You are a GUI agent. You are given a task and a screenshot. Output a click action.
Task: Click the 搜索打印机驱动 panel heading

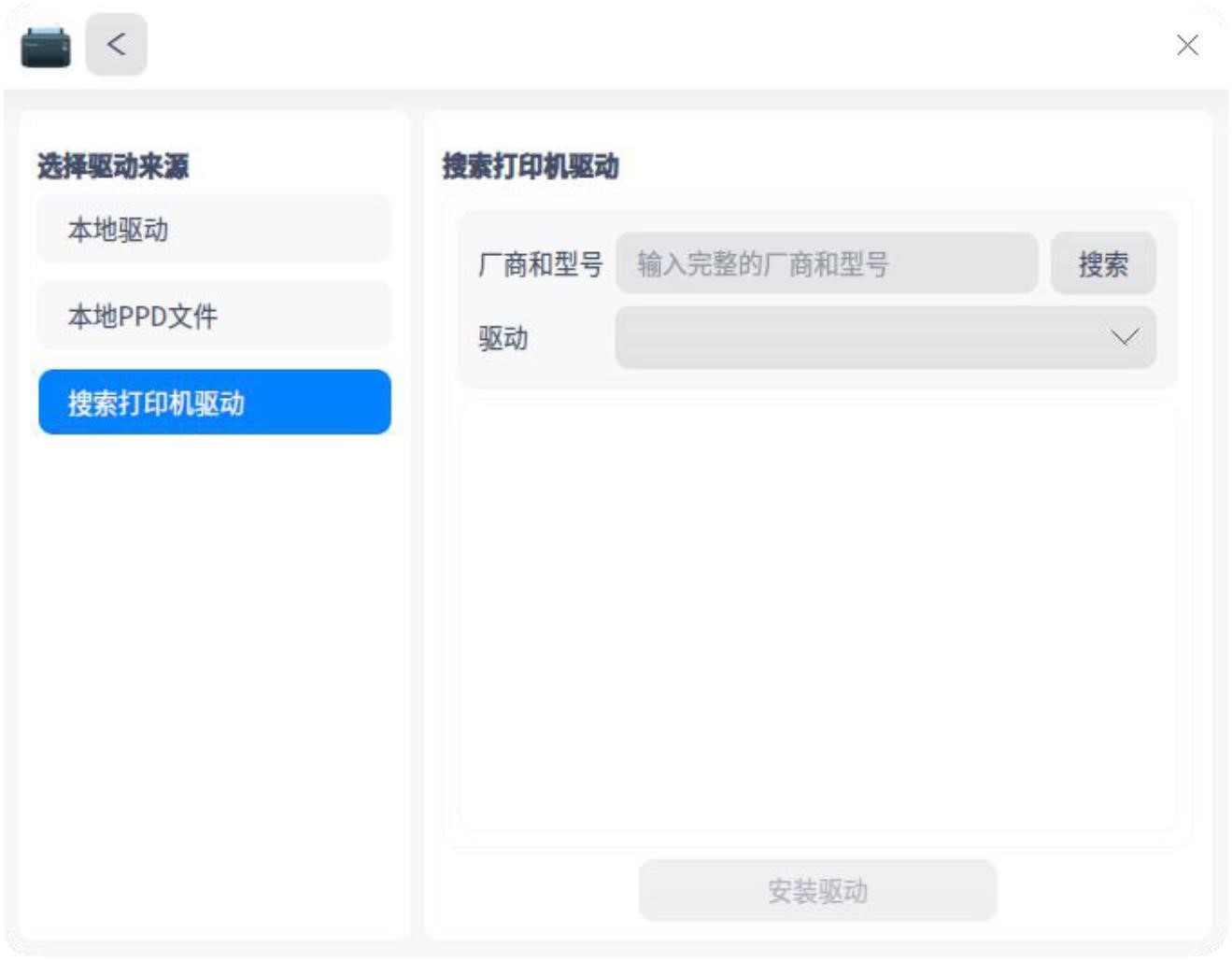[530, 166]
